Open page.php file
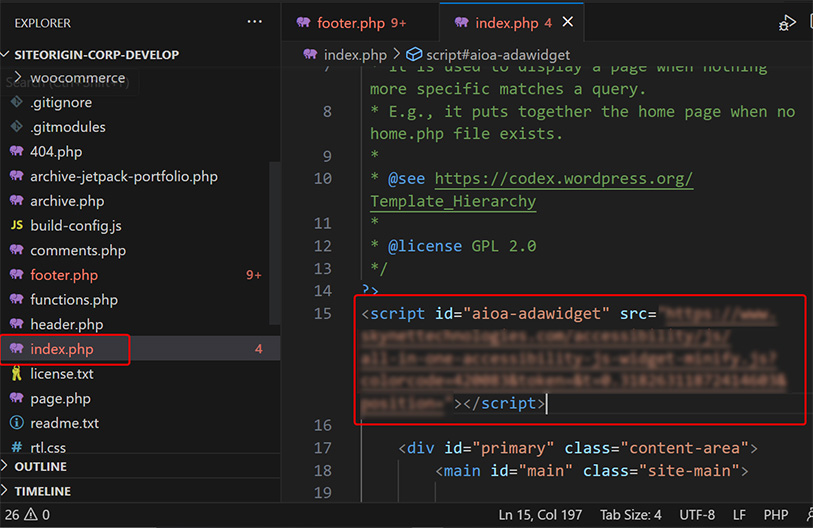The height and width of the screenshot is (528, 813). pos(60,399)
